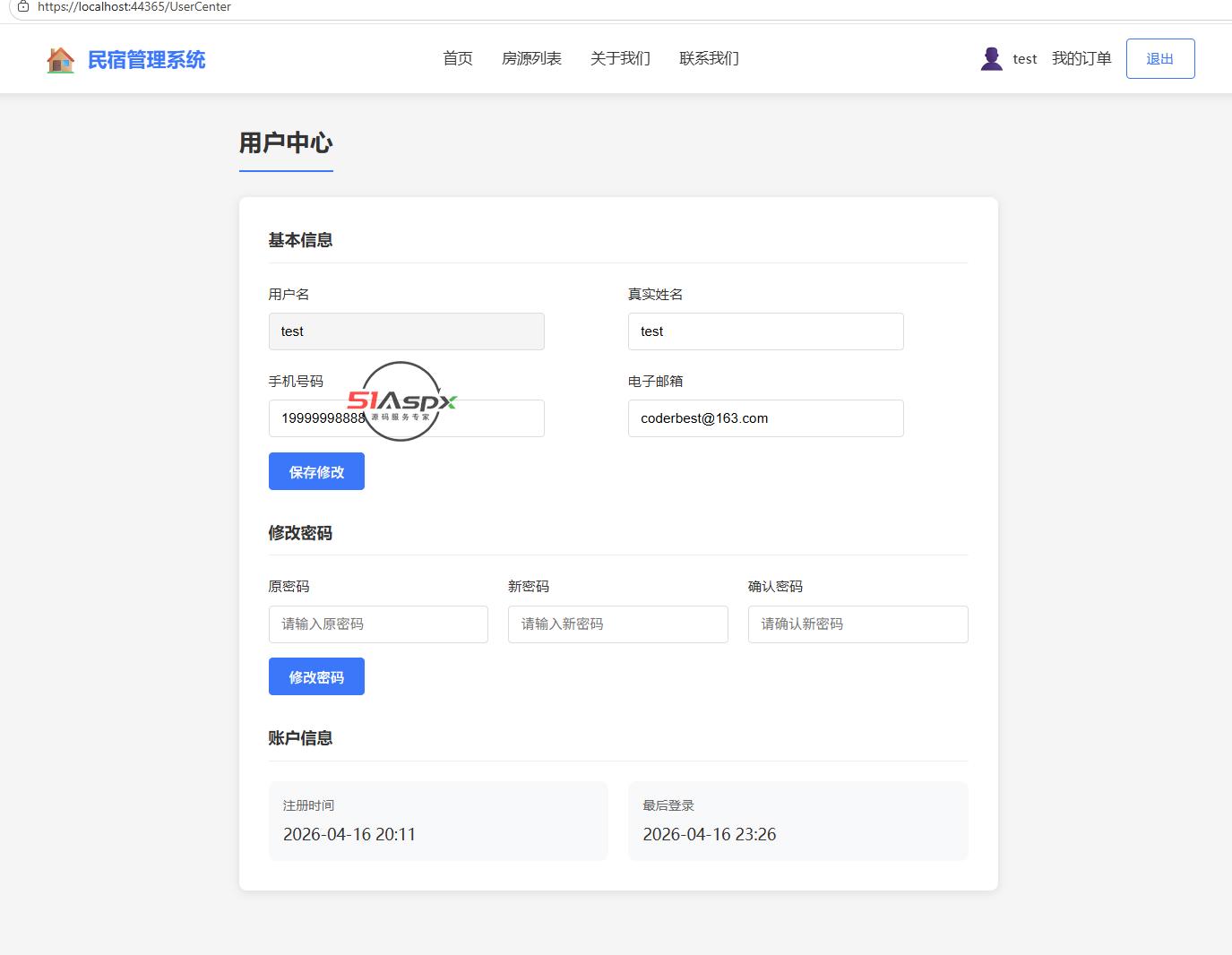Screen dimensions: 1232x955
Task: Open 联系我们 page
Action: pyautogui.click(x=709, y=58)
